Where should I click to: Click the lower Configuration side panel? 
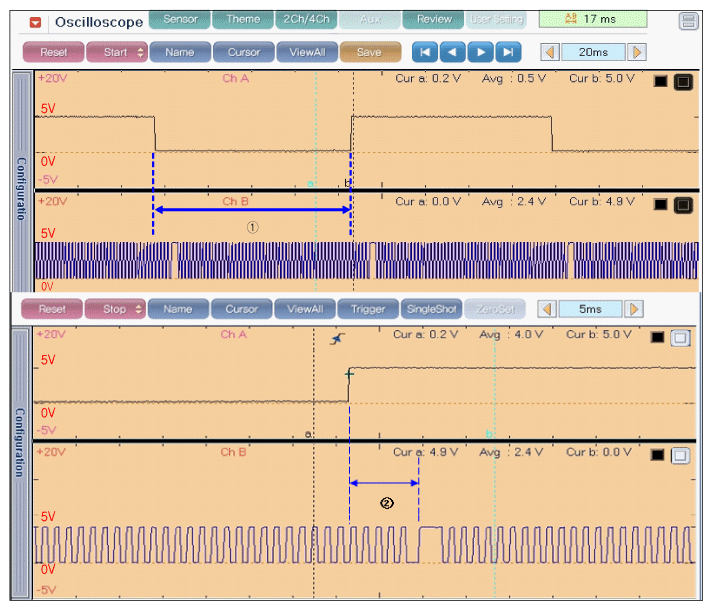(20, 463)
